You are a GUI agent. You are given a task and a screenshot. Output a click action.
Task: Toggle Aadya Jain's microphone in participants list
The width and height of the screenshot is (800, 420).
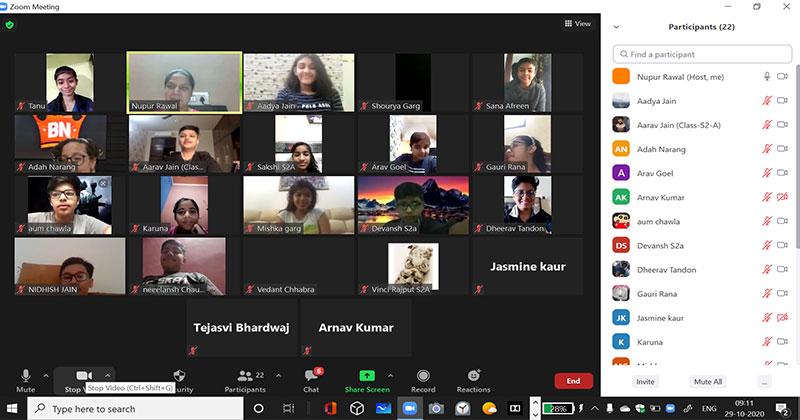pyautogui.click(x=768, y=100)
